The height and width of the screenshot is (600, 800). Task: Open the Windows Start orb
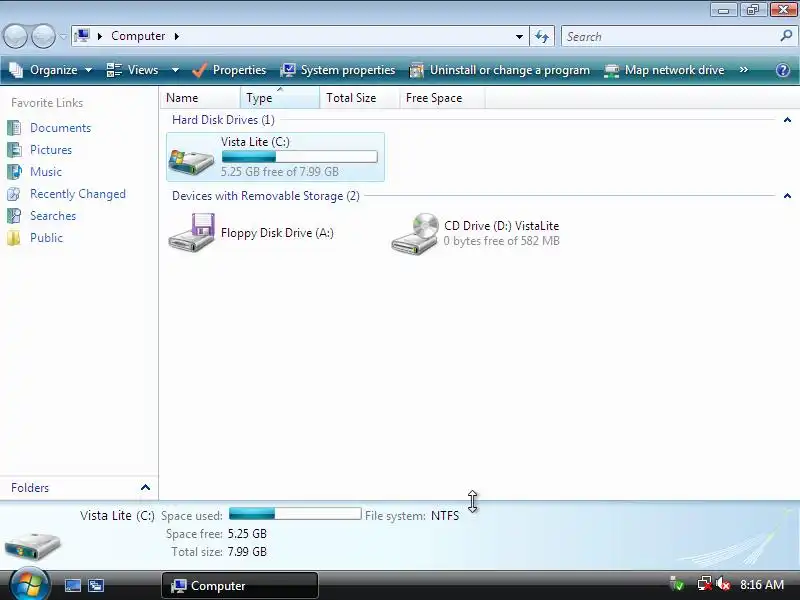(29, 585)
